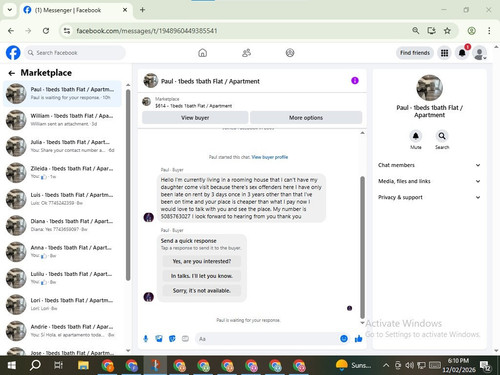Open Julia's apartment conversation

pyautogui.click(x=62, y=146)
